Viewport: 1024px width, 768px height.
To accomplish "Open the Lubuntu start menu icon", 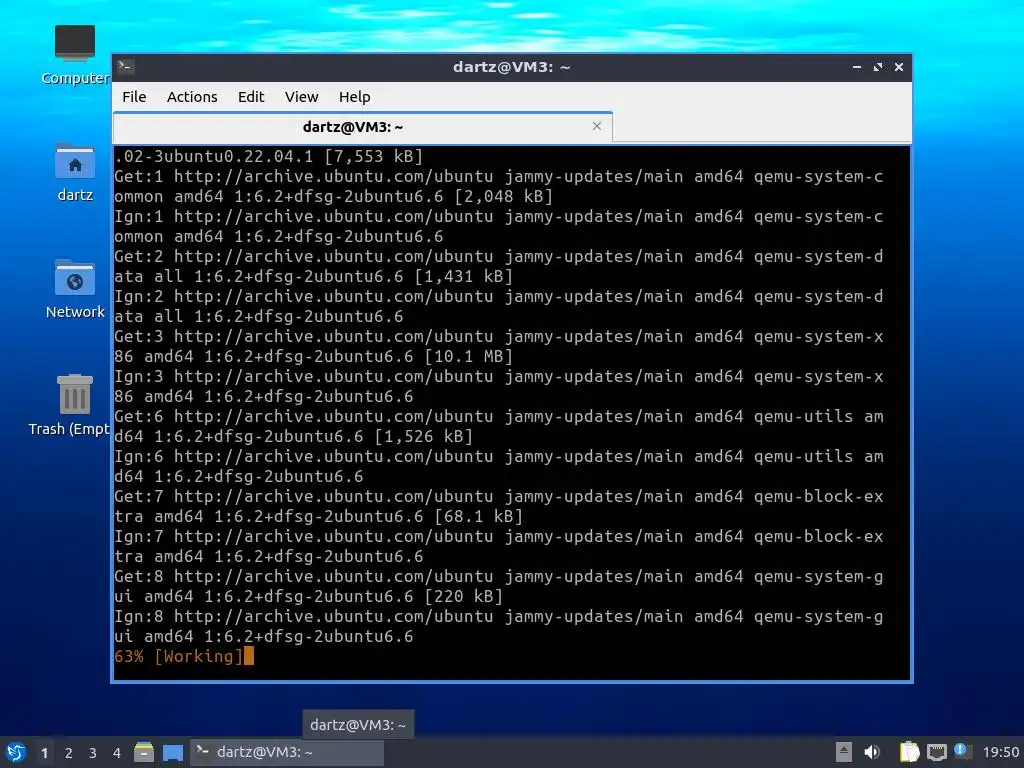I will pos(16,752).
